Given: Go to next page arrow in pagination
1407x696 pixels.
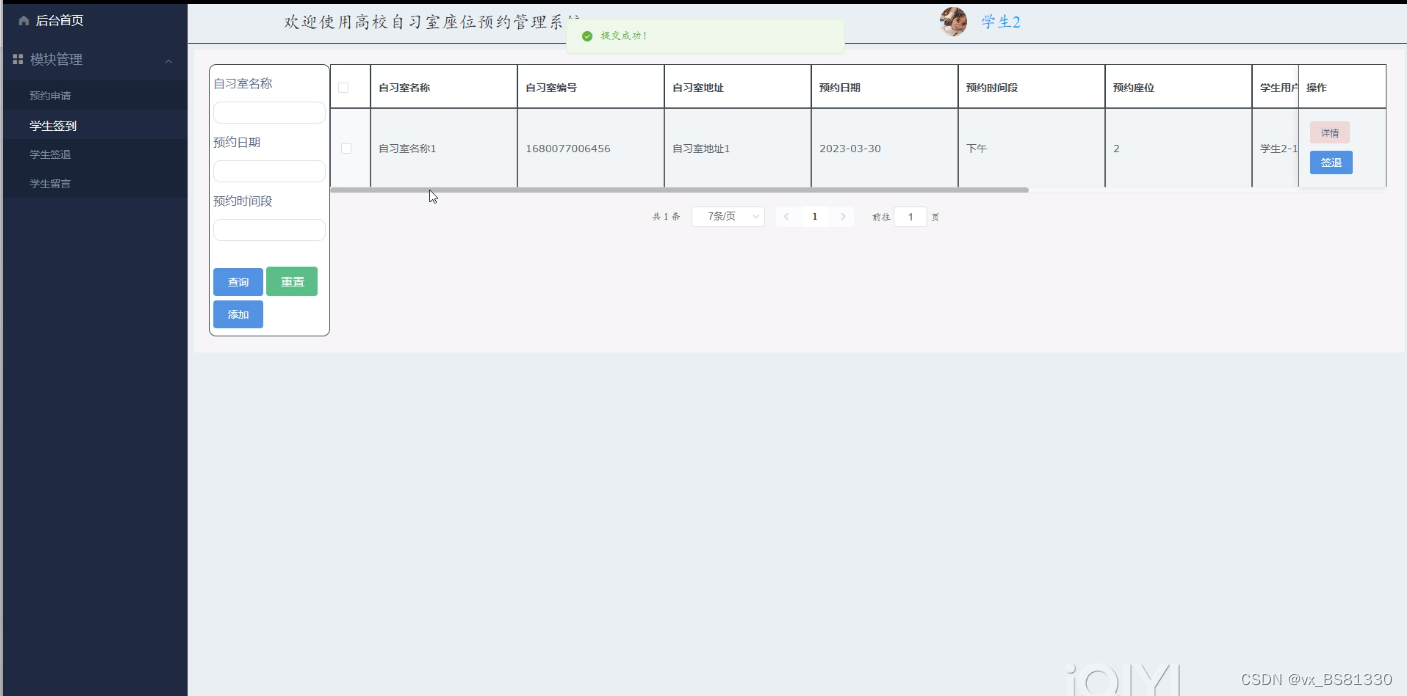Looking at the screenshot, I should click(x=843, y=216).
